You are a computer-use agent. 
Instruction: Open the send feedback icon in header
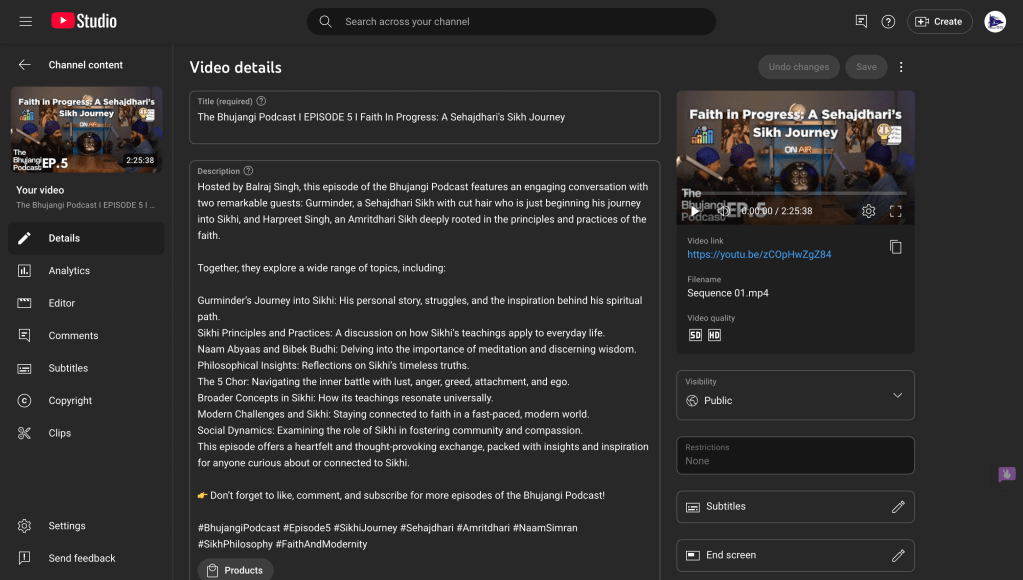[x=861, y=21]
